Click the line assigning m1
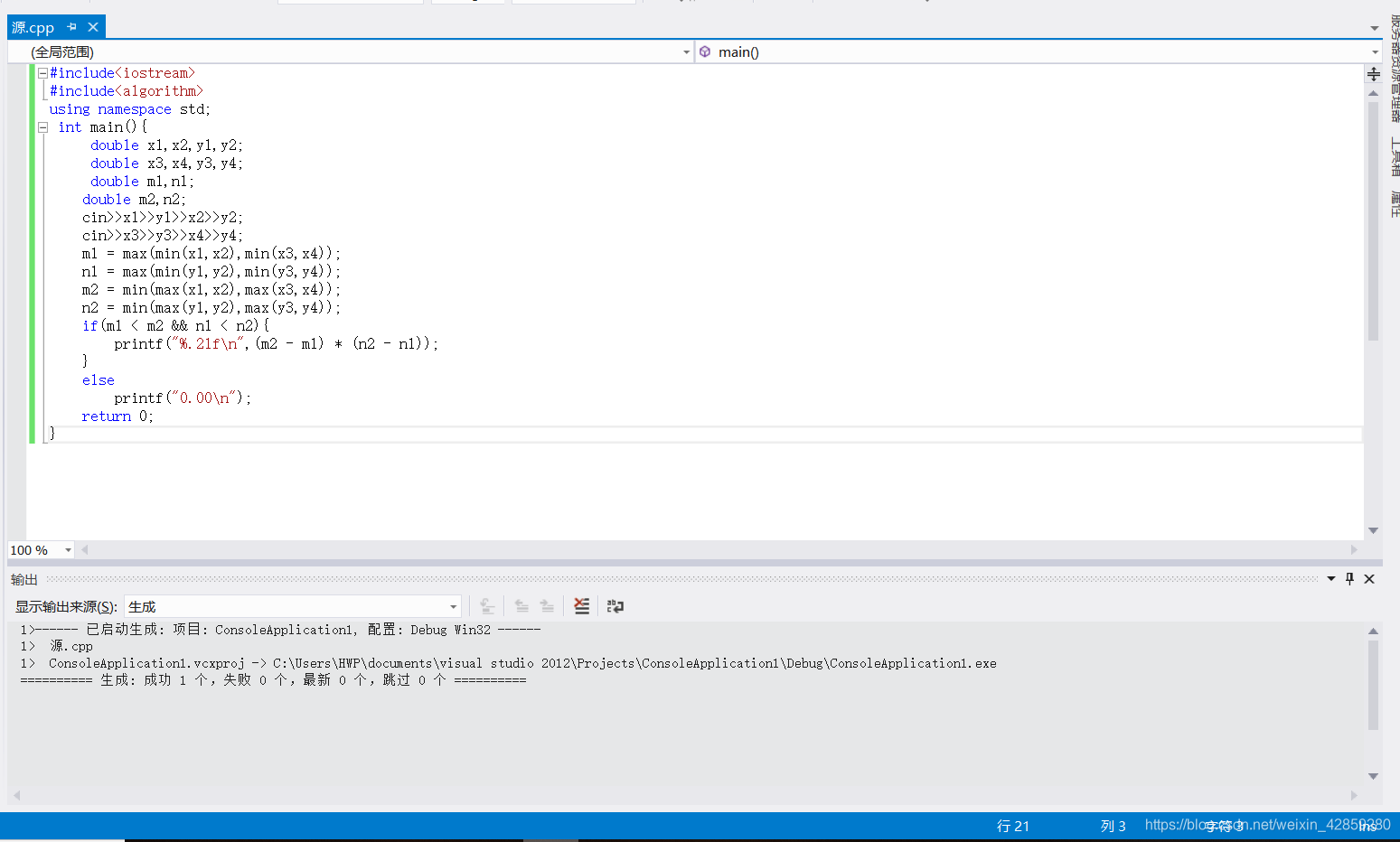The width and height of the screenshot is (1400, 842). (x=211, y=254)
